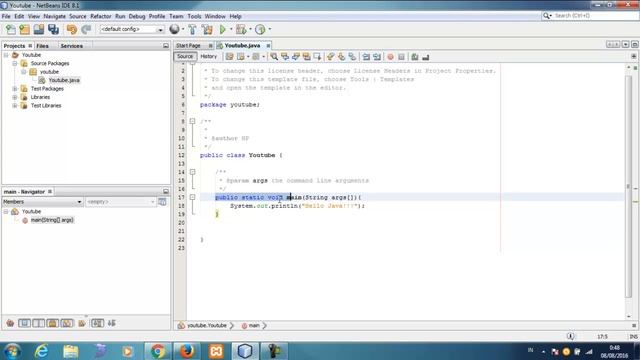Open the Profile Project dropdown arrow
640x360 pixels.
coord(269,29)
